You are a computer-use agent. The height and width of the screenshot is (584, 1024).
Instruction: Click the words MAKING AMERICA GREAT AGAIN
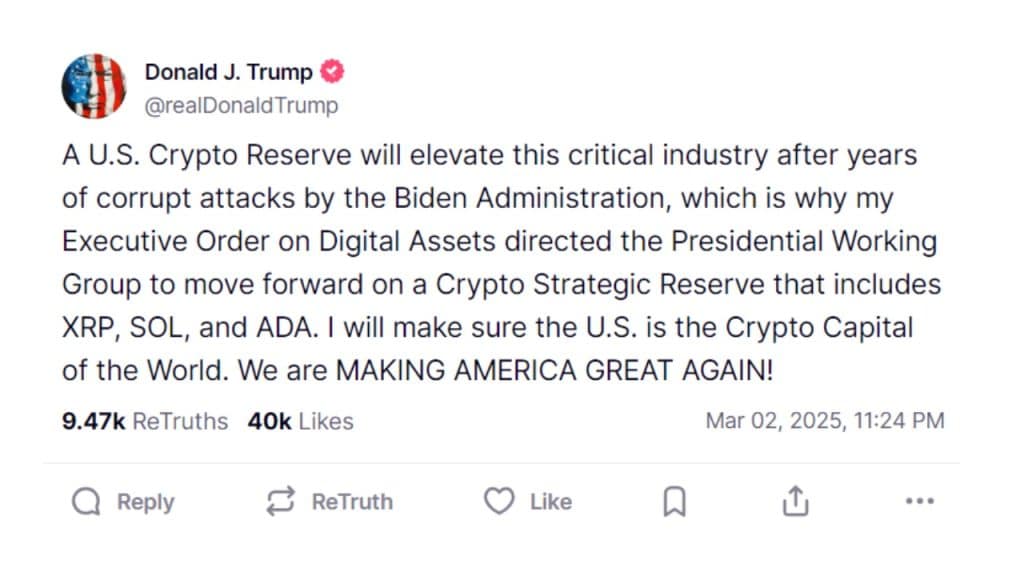click(554, 370)
